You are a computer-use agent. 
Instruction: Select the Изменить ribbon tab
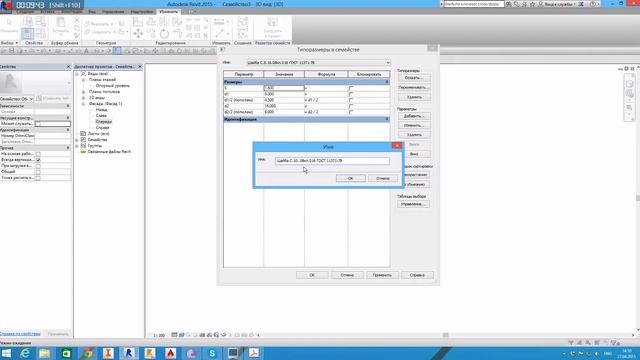(169, 12)
